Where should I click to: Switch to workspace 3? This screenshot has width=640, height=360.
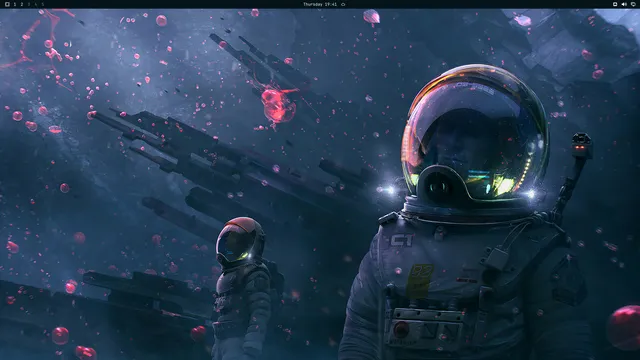pos(29,4)
